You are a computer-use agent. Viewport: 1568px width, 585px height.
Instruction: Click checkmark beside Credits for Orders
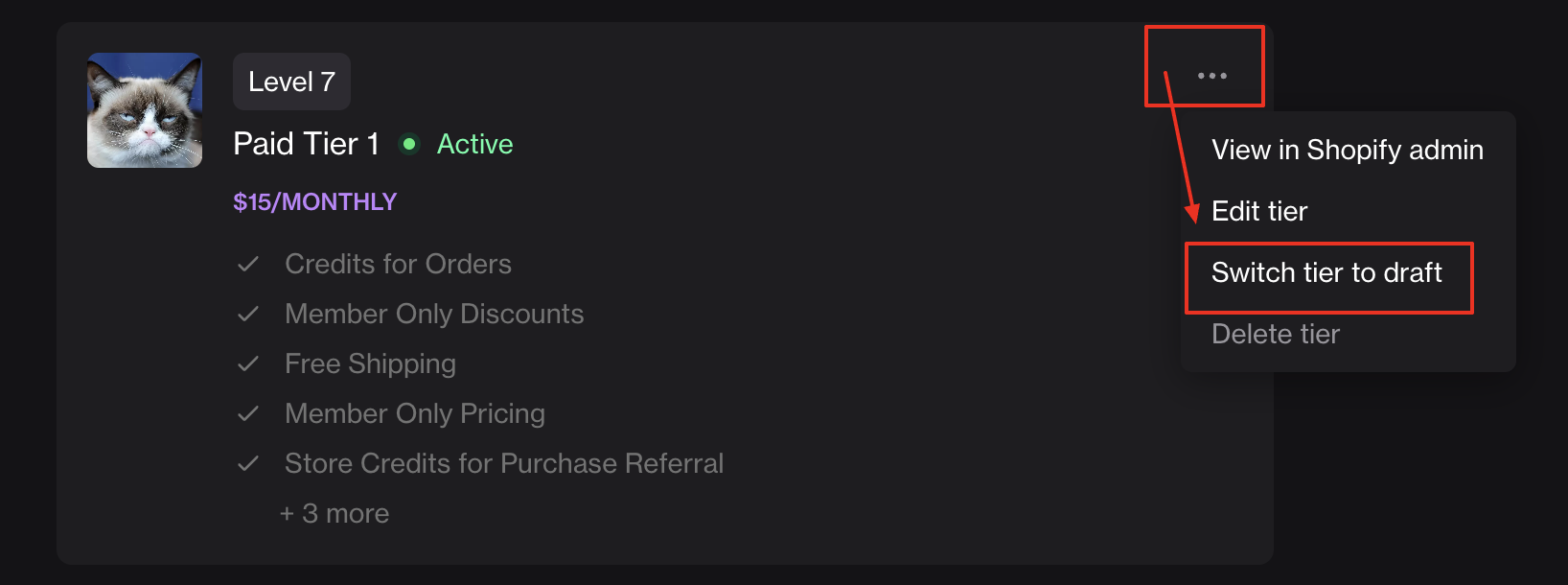point(248,264)
